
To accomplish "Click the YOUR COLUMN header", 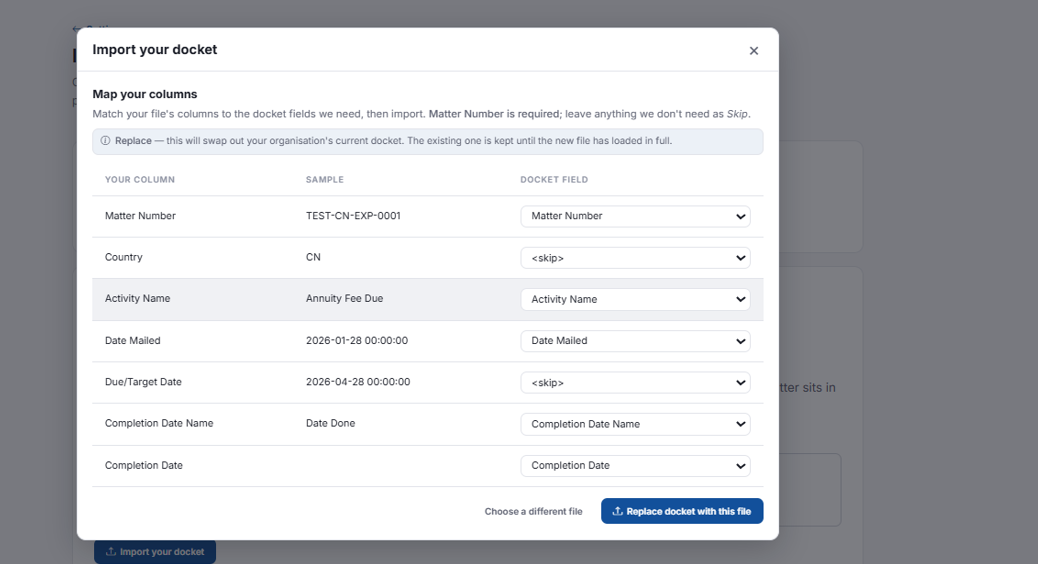I will (x=140, y=179).
